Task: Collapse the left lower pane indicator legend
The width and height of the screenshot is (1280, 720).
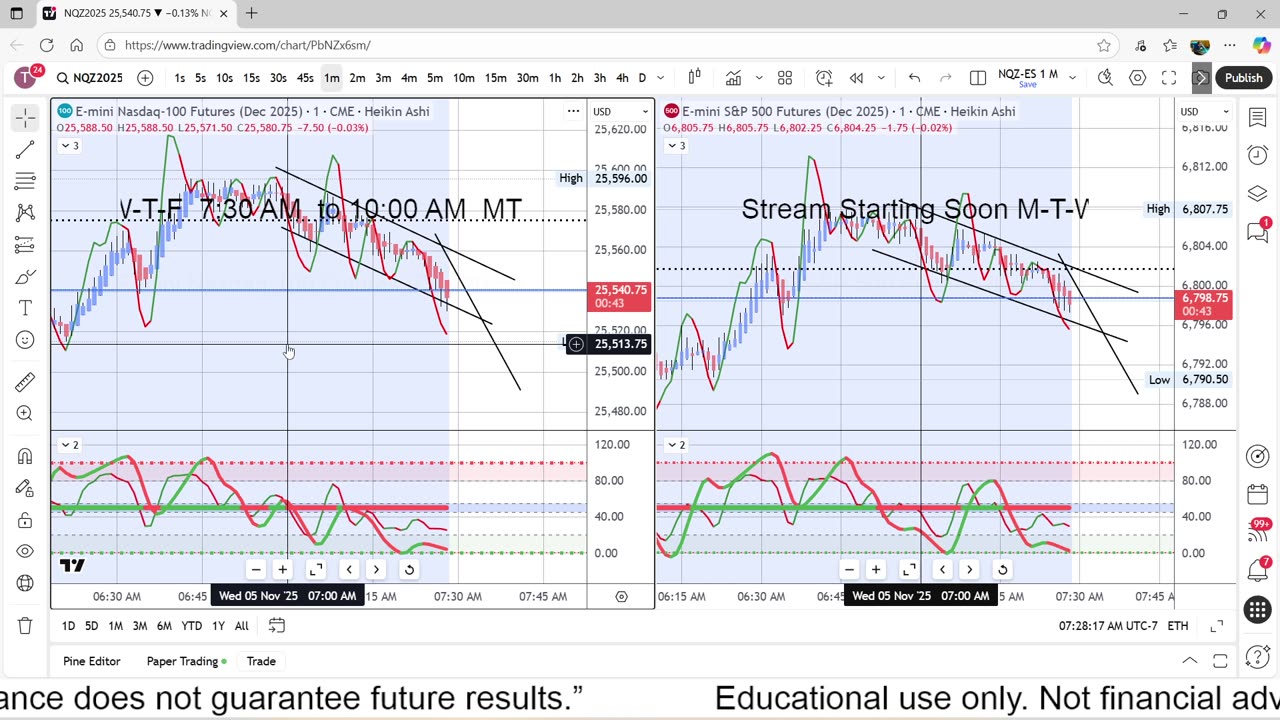Action: click(69, 445)
